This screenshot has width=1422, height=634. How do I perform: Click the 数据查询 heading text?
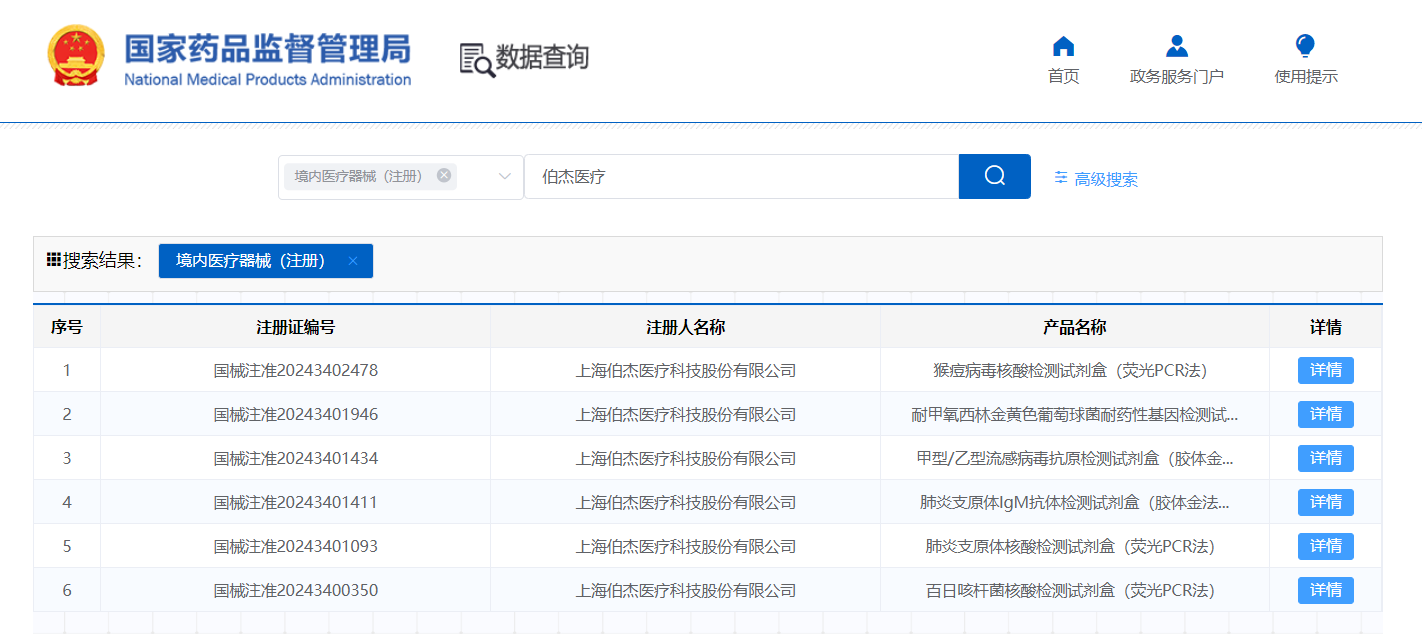(x=543, y=58)
